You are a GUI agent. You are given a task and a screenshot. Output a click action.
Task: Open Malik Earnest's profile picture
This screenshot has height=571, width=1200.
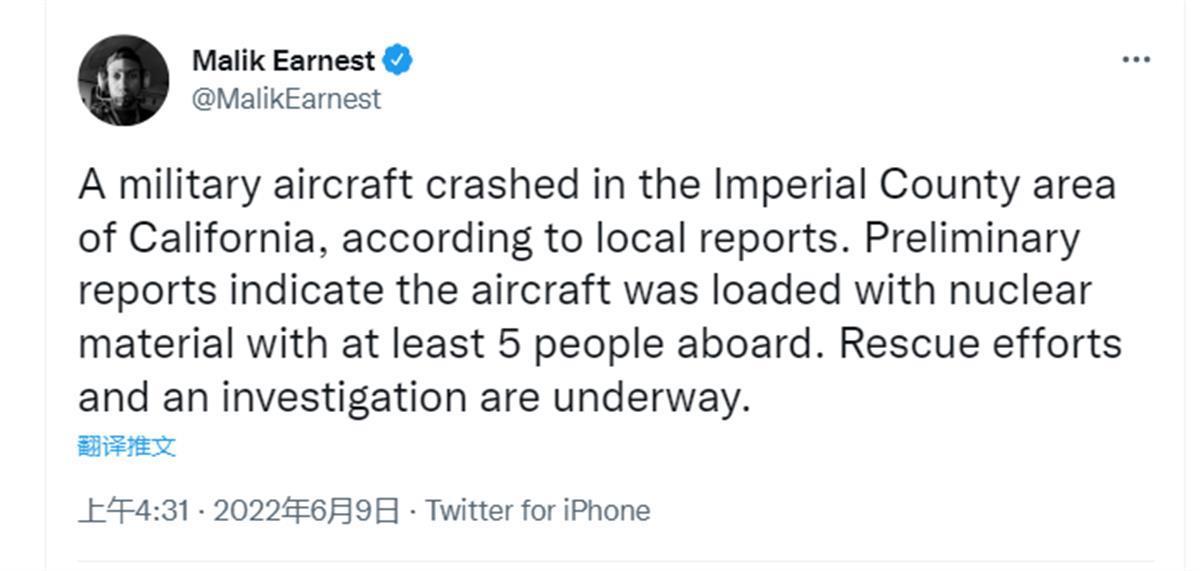pyautogui.click(x=124, y=80)
